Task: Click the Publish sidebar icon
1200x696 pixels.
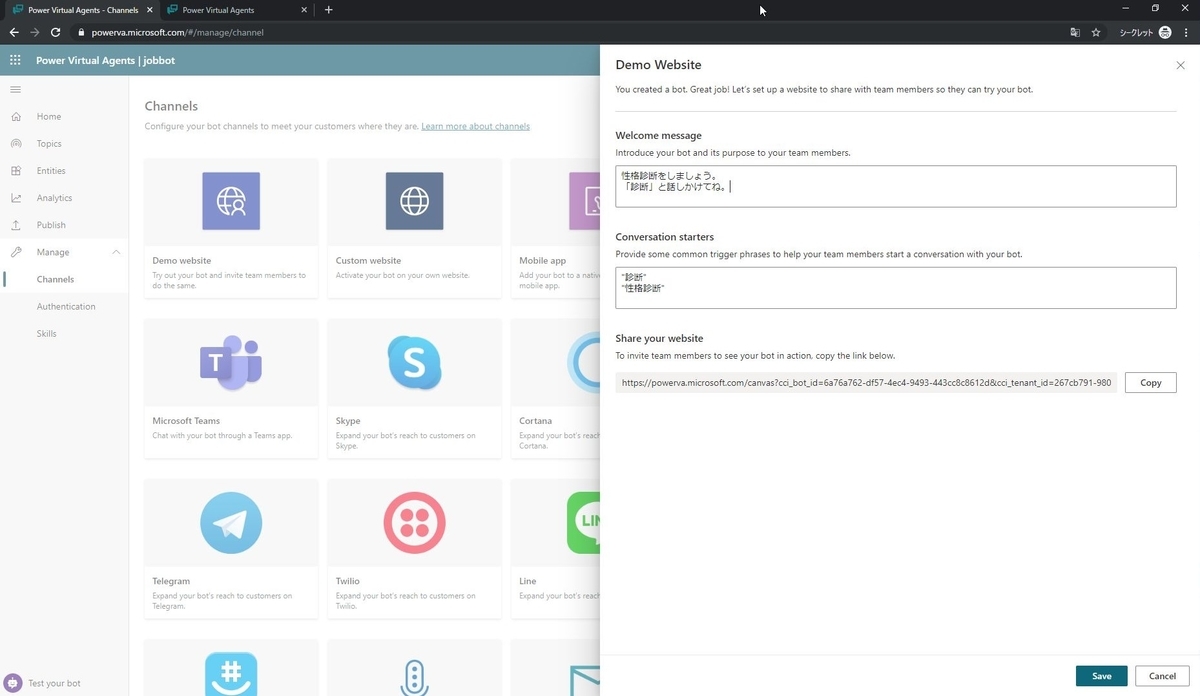Action: [x=16, y=225]
